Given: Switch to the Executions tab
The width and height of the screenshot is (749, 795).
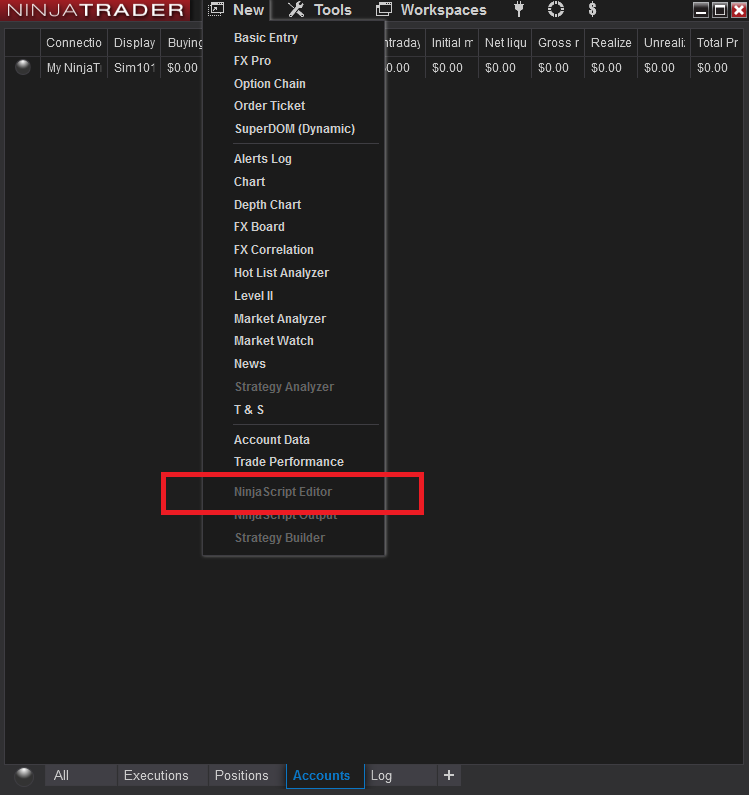Looking at the screenshot, I should [162, 775].
